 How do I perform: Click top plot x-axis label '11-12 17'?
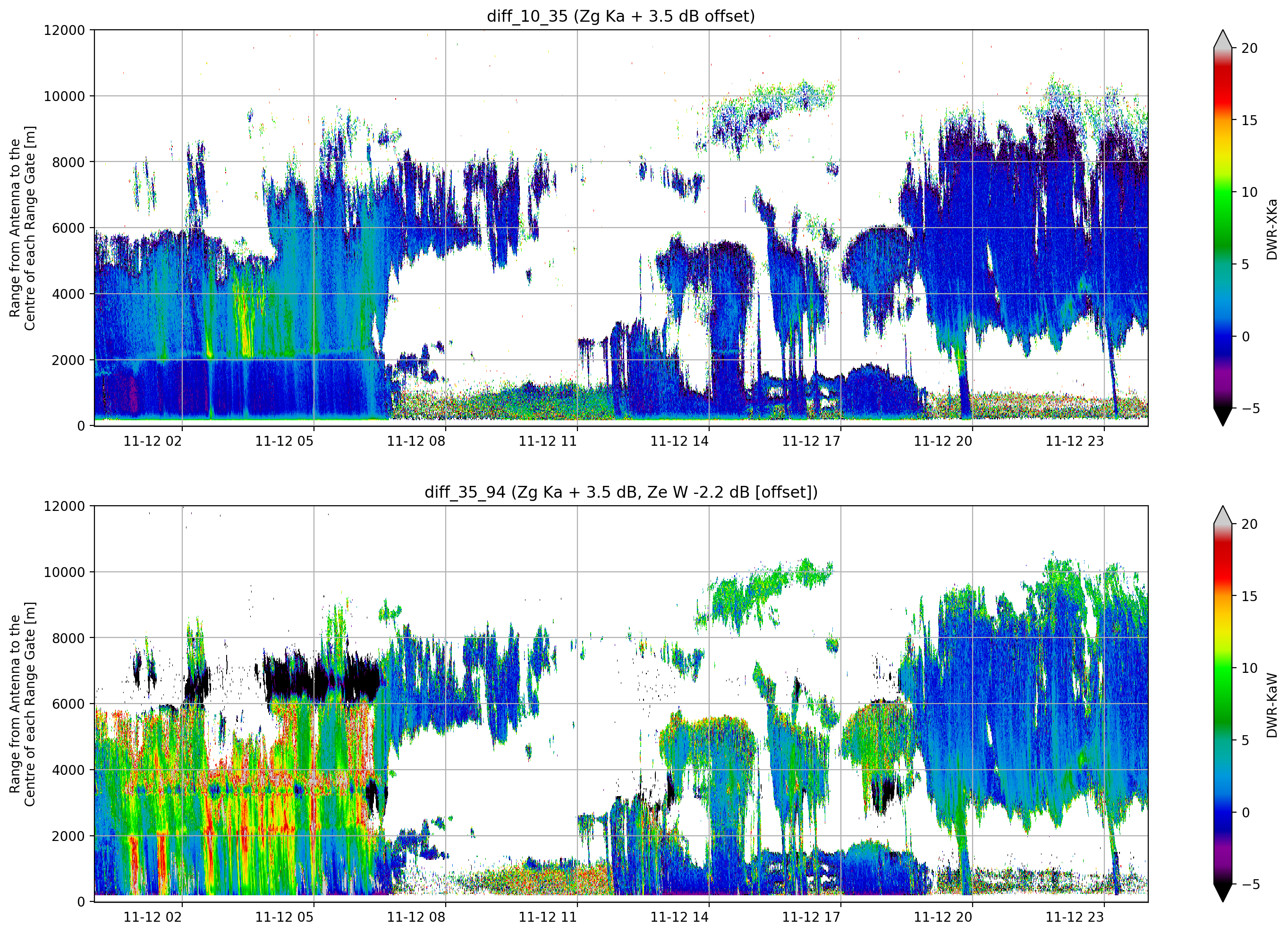812,442
